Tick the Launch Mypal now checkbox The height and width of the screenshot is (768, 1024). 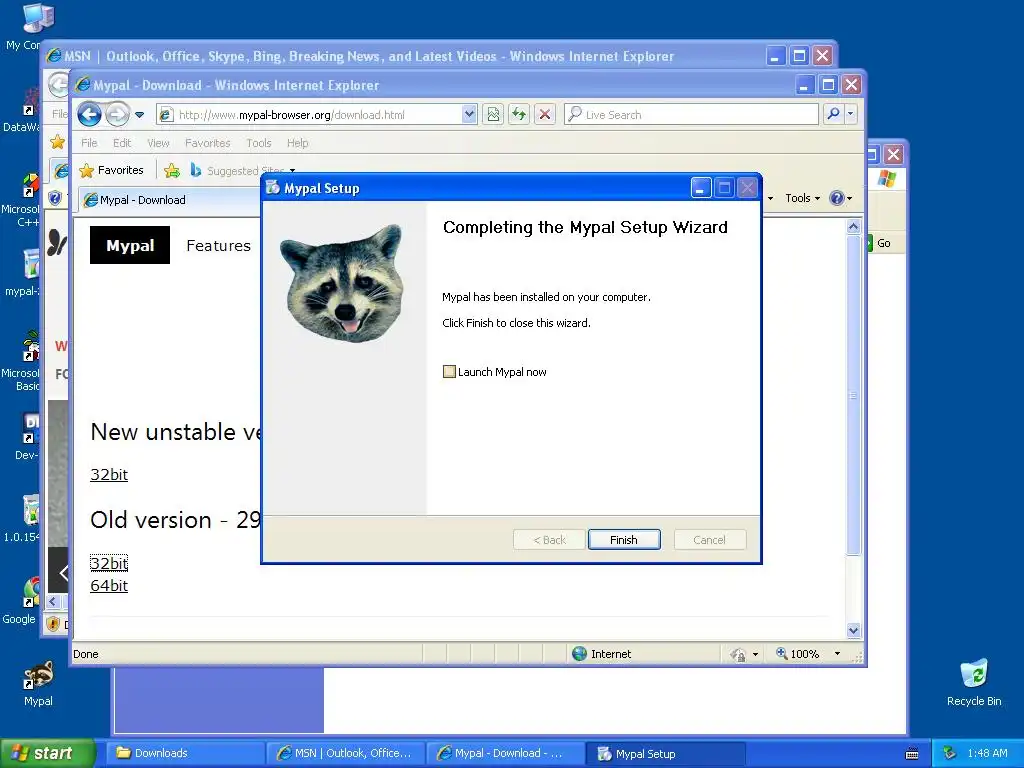tap(449, 372)
